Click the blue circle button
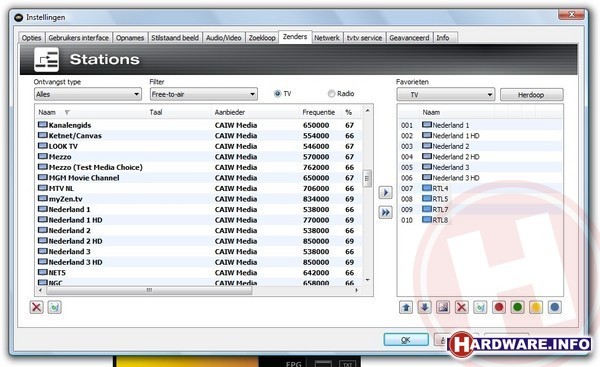Viewport: 600px width, 367px height. tap(555, 307)
